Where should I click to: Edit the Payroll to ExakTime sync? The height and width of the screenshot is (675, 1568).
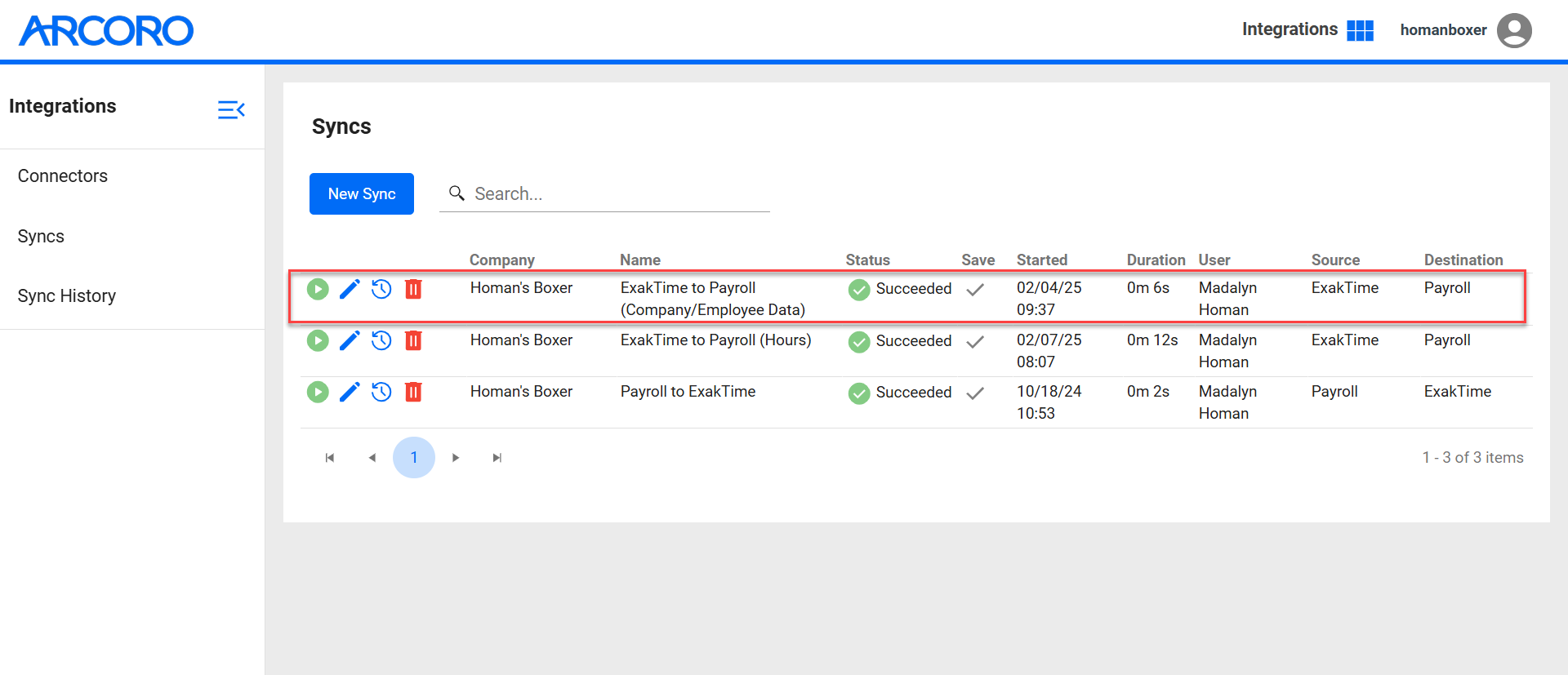(x=350, y=392)
